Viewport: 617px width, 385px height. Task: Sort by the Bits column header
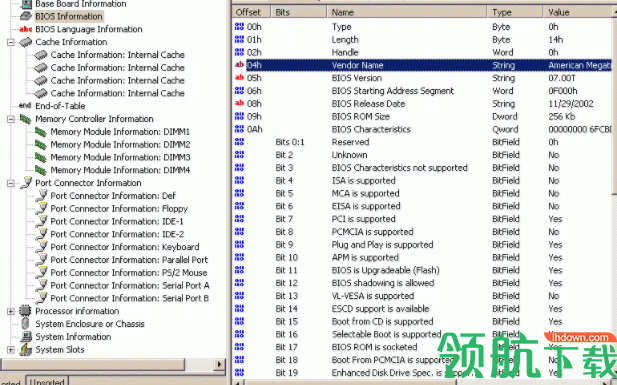(299, 12)
